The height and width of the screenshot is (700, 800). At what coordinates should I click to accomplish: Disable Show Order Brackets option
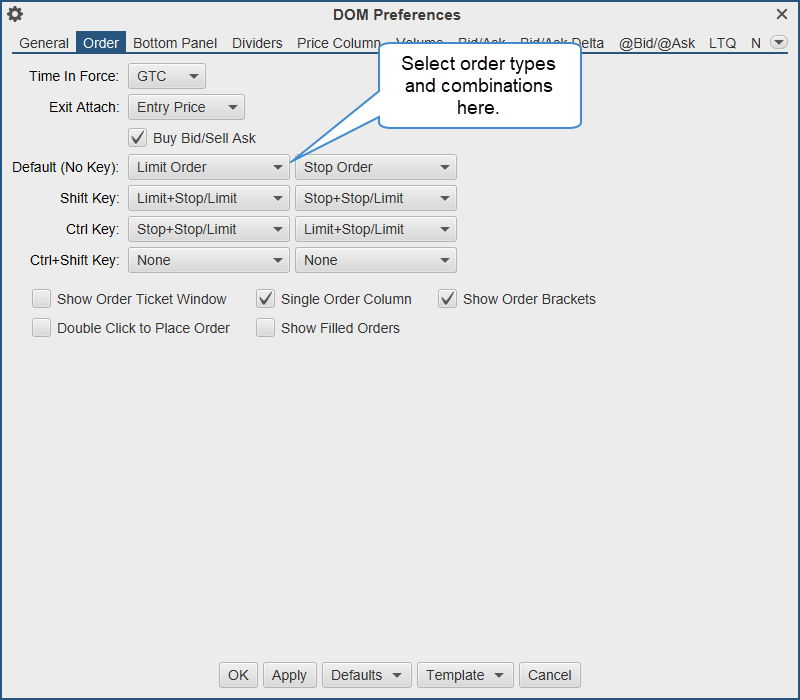[x=448, y=299]
